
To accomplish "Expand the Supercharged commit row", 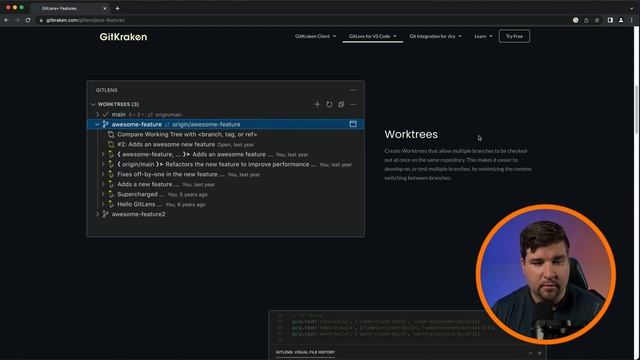I will [x=103, y=194].
